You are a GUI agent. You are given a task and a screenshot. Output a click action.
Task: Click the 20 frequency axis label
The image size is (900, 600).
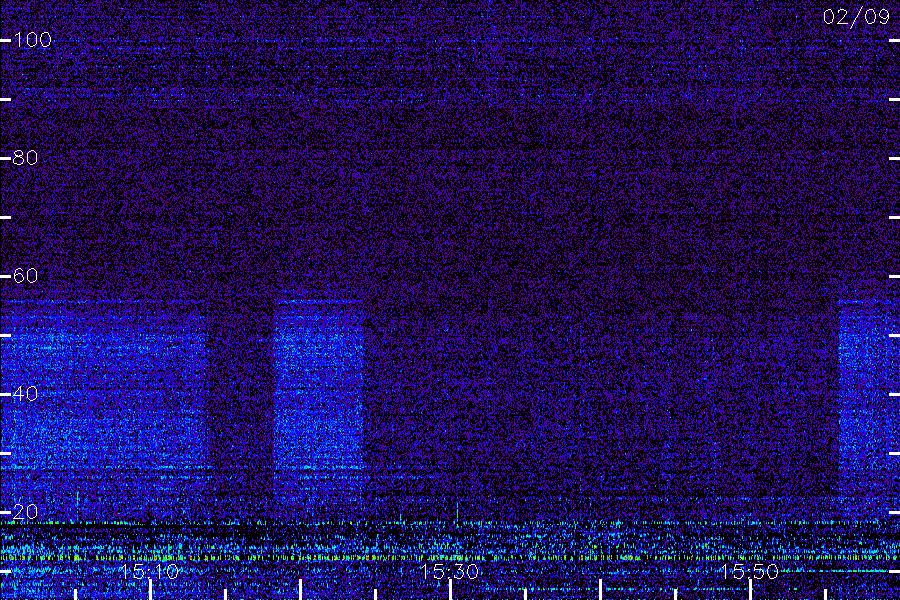(25, 511)
